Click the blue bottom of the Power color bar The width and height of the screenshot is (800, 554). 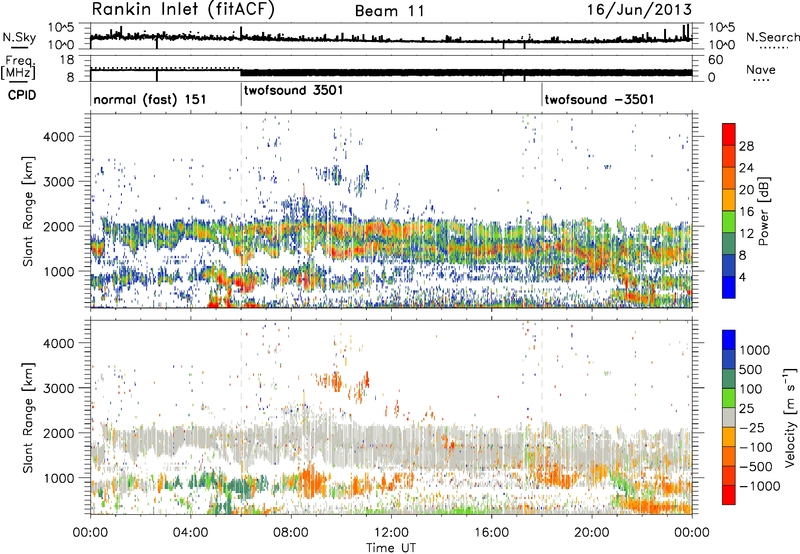729,287
